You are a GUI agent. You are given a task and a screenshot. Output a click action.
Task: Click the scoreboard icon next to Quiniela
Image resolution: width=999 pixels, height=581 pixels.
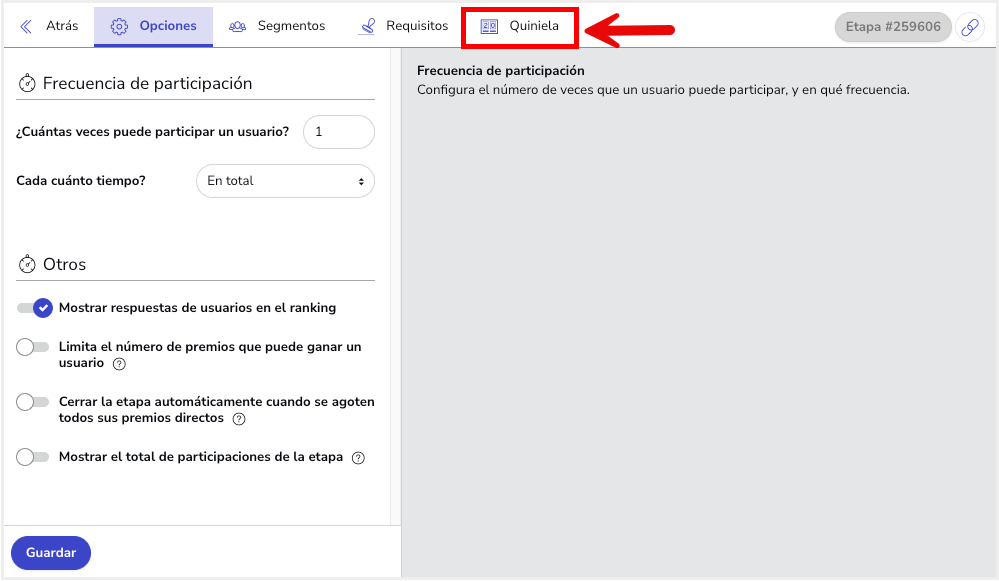(x=489, y=26)
